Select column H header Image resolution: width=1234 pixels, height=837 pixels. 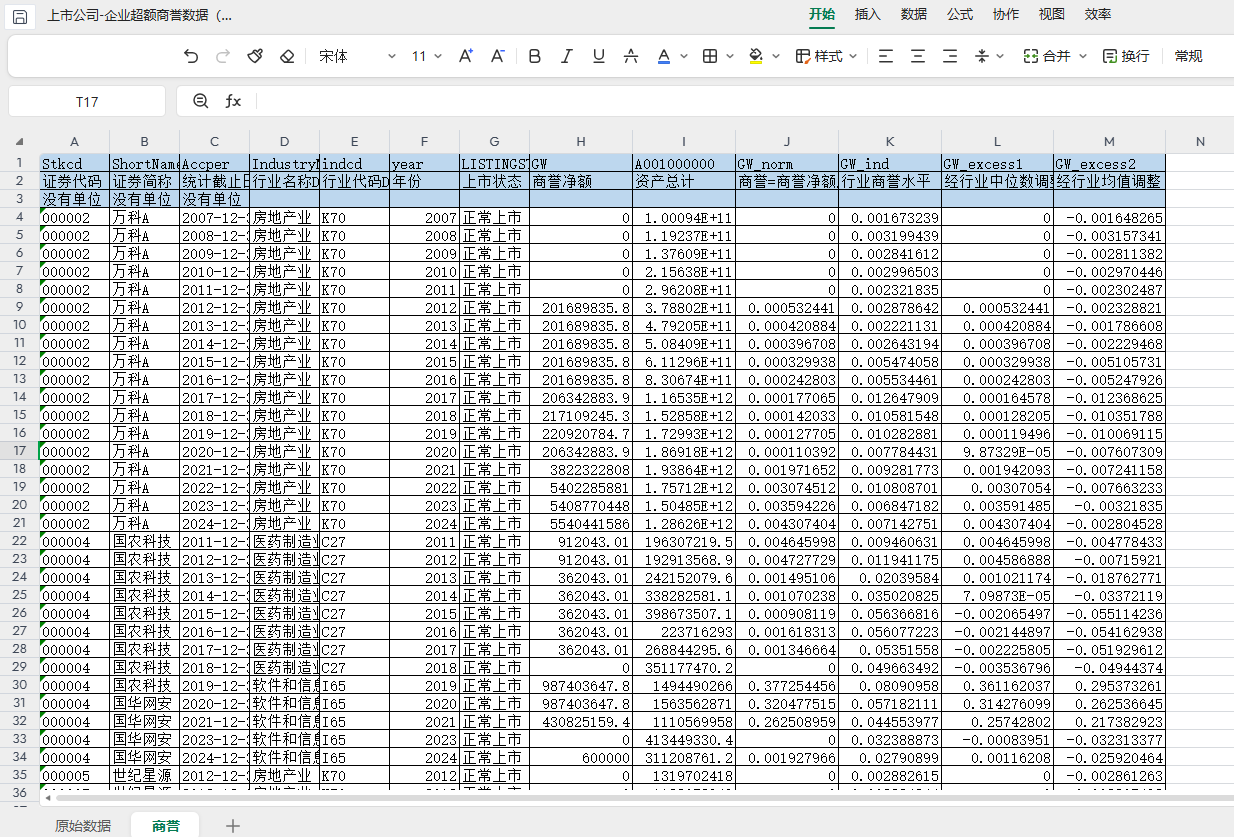coord(581,142)
